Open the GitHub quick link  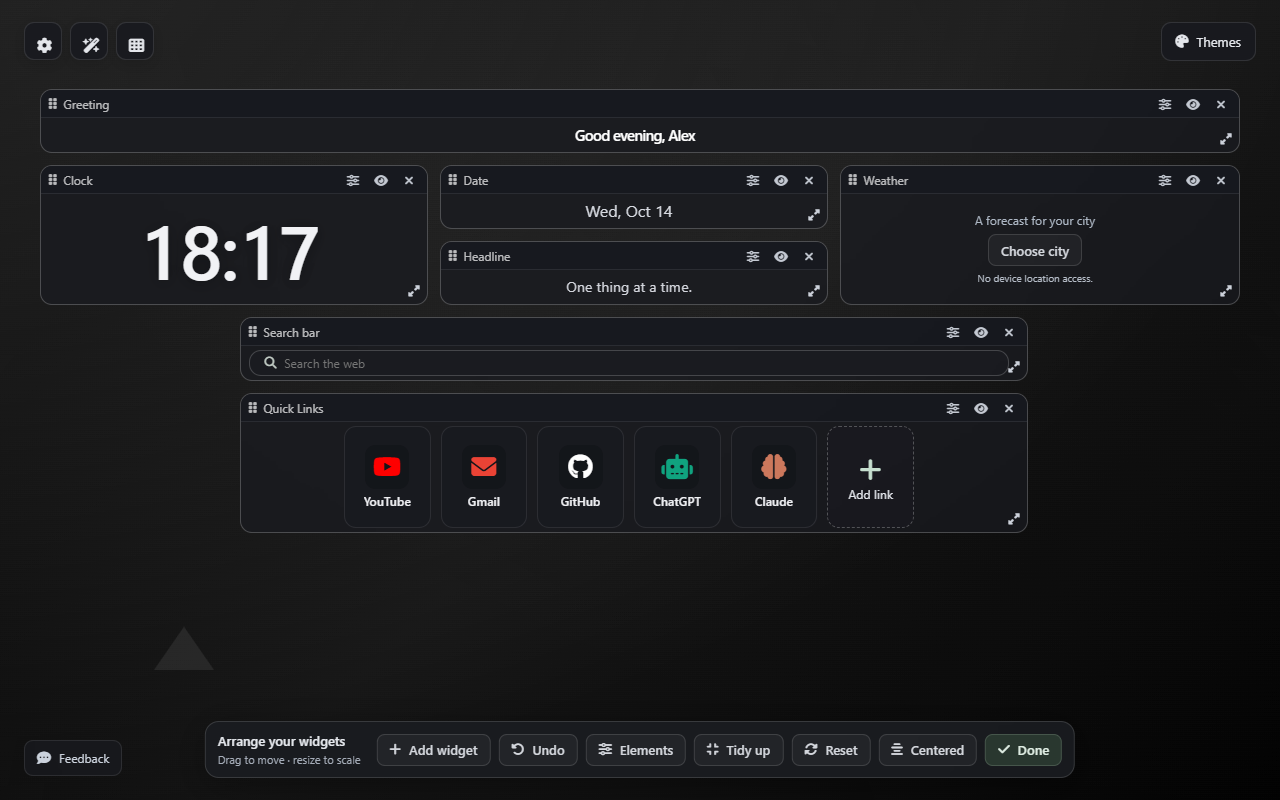pos(580,477)
